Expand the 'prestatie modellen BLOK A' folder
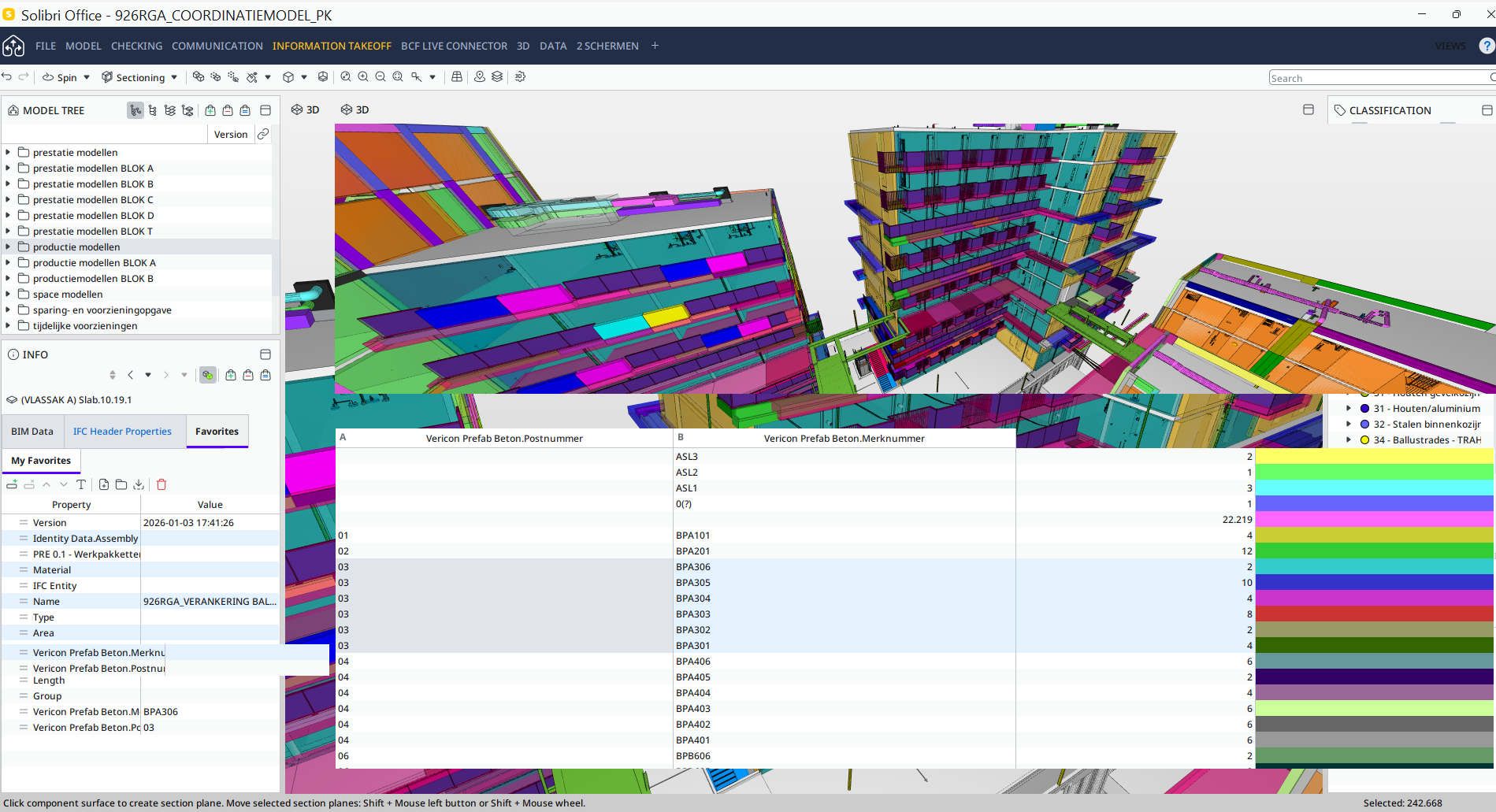 [8, 169]
